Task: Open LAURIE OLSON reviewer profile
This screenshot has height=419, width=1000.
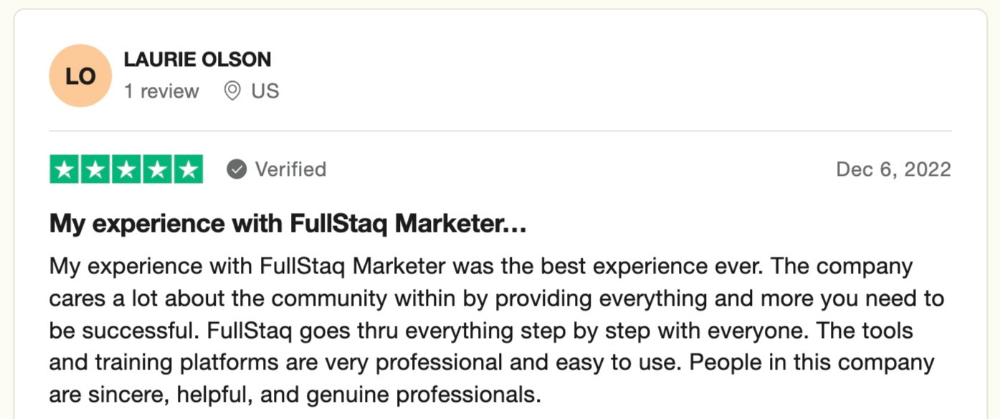Action: pos(197,59)
